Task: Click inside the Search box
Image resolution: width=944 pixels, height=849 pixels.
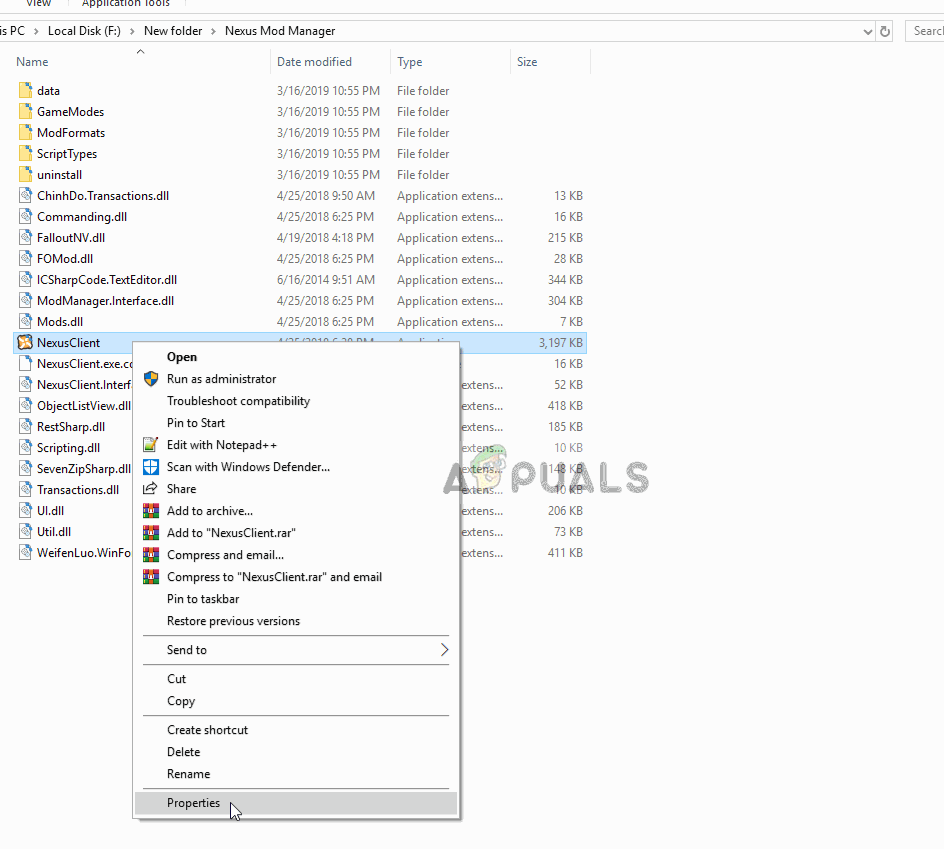Action: 931,31
